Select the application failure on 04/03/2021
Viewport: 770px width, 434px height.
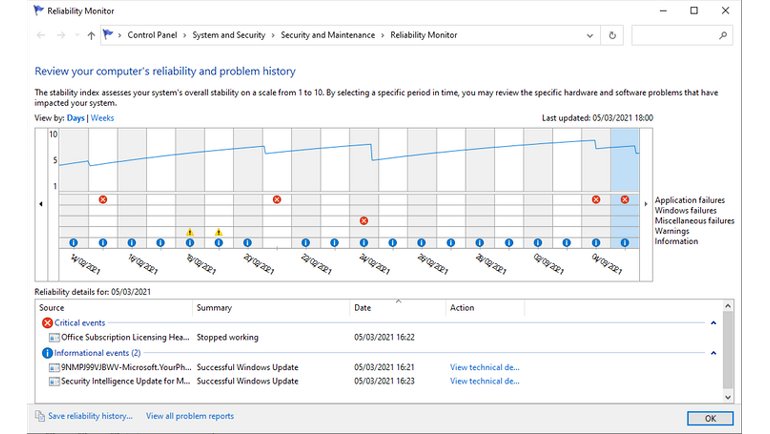[596, 199]
